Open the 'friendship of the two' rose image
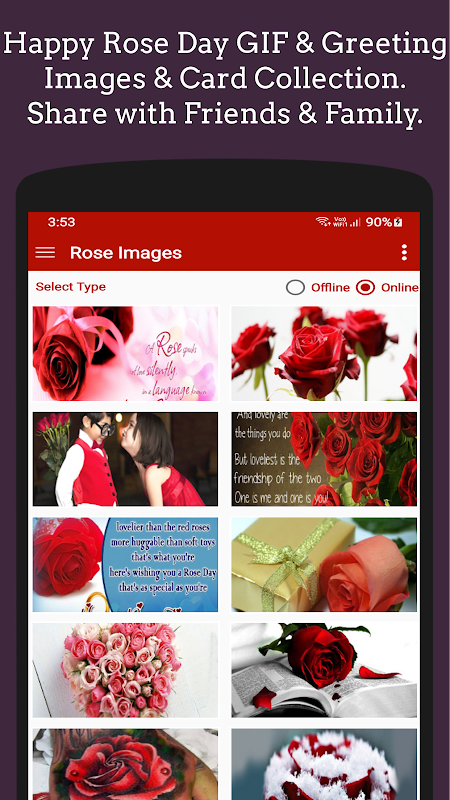 tap(324, 459)
